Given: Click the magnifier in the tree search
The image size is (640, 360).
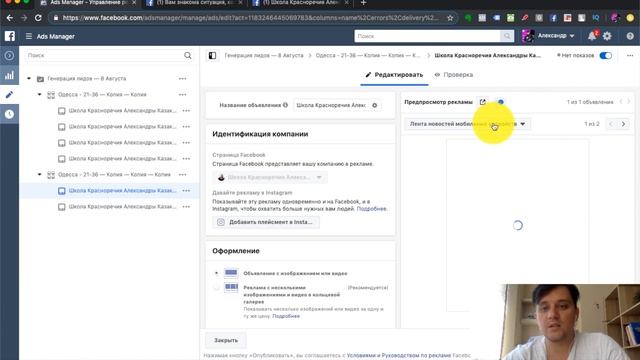Looking at the screenshot, I should (x=187, y=56).
